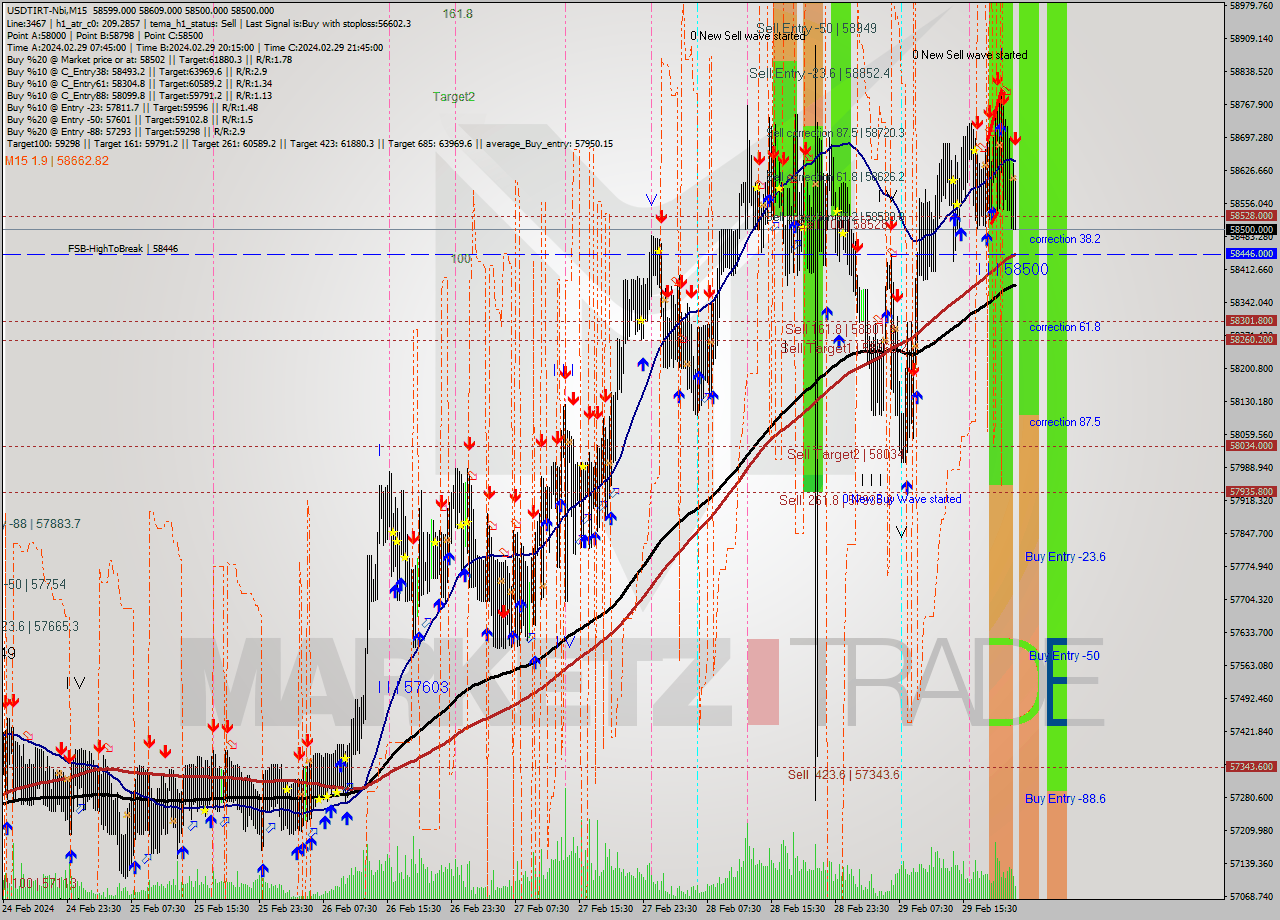Select the '24 Feb 2024' time axis label
Image resolution: width=1280 pixels, height=920 pixels.
coord(29,909)
